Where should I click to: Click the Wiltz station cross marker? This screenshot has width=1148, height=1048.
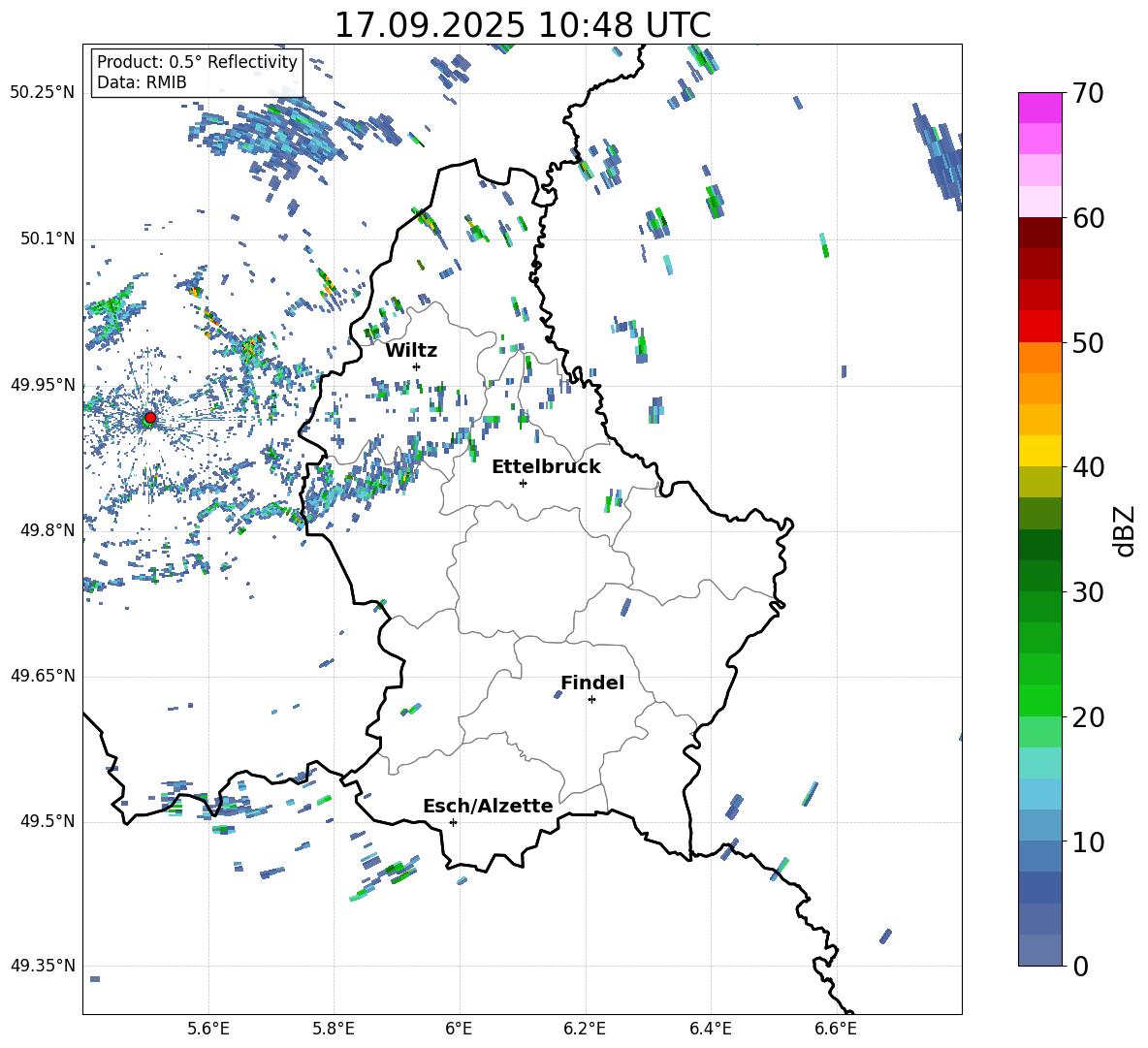417,366
